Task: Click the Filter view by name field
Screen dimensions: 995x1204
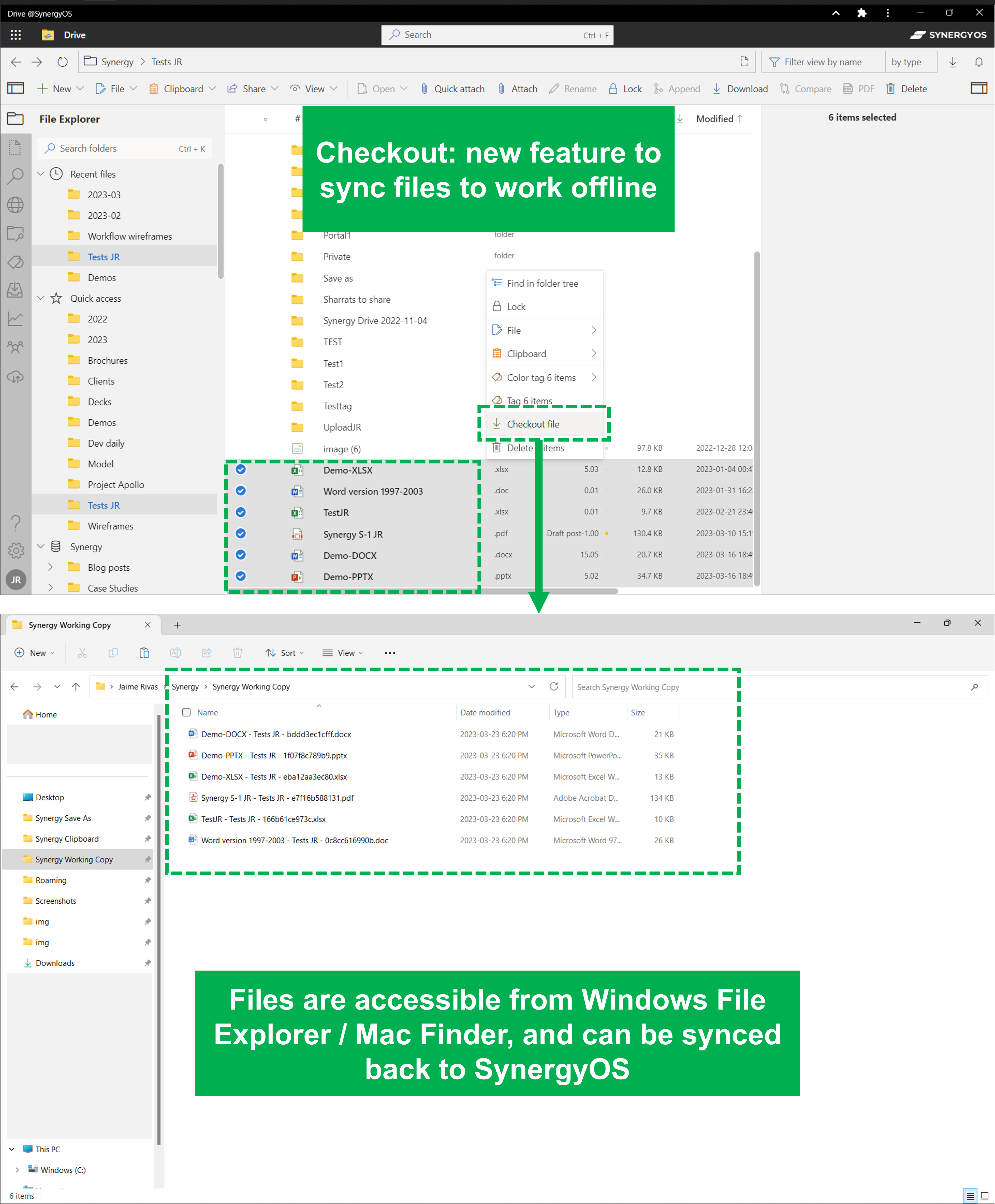Action: 823,62
